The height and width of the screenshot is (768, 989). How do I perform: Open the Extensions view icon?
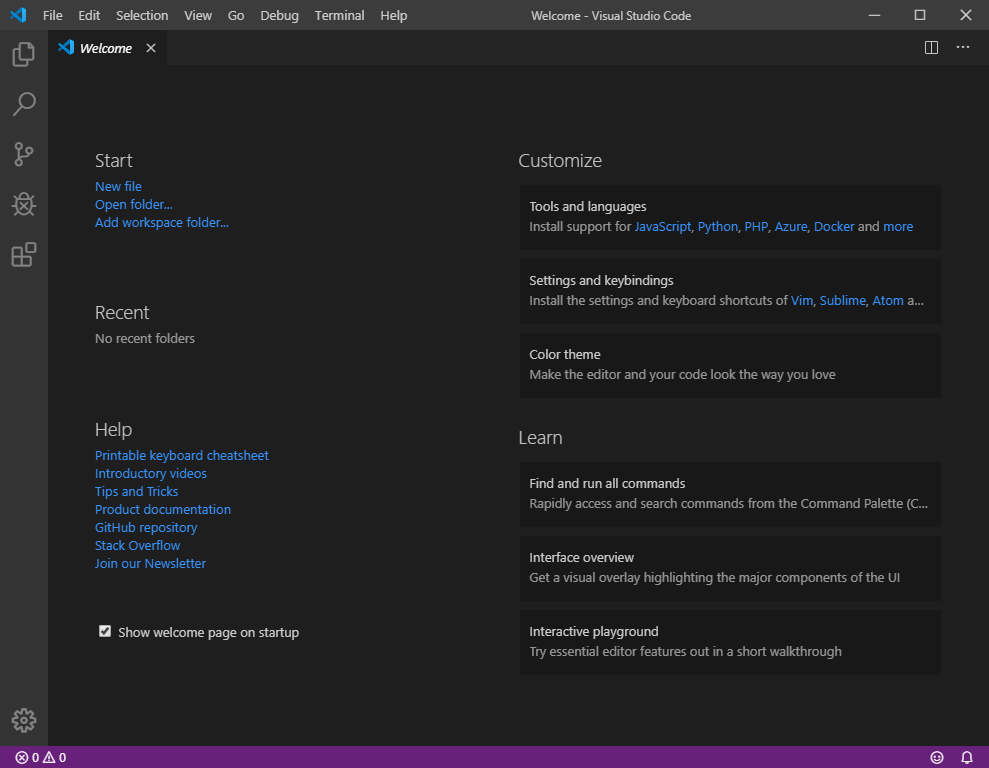[23, 254]
